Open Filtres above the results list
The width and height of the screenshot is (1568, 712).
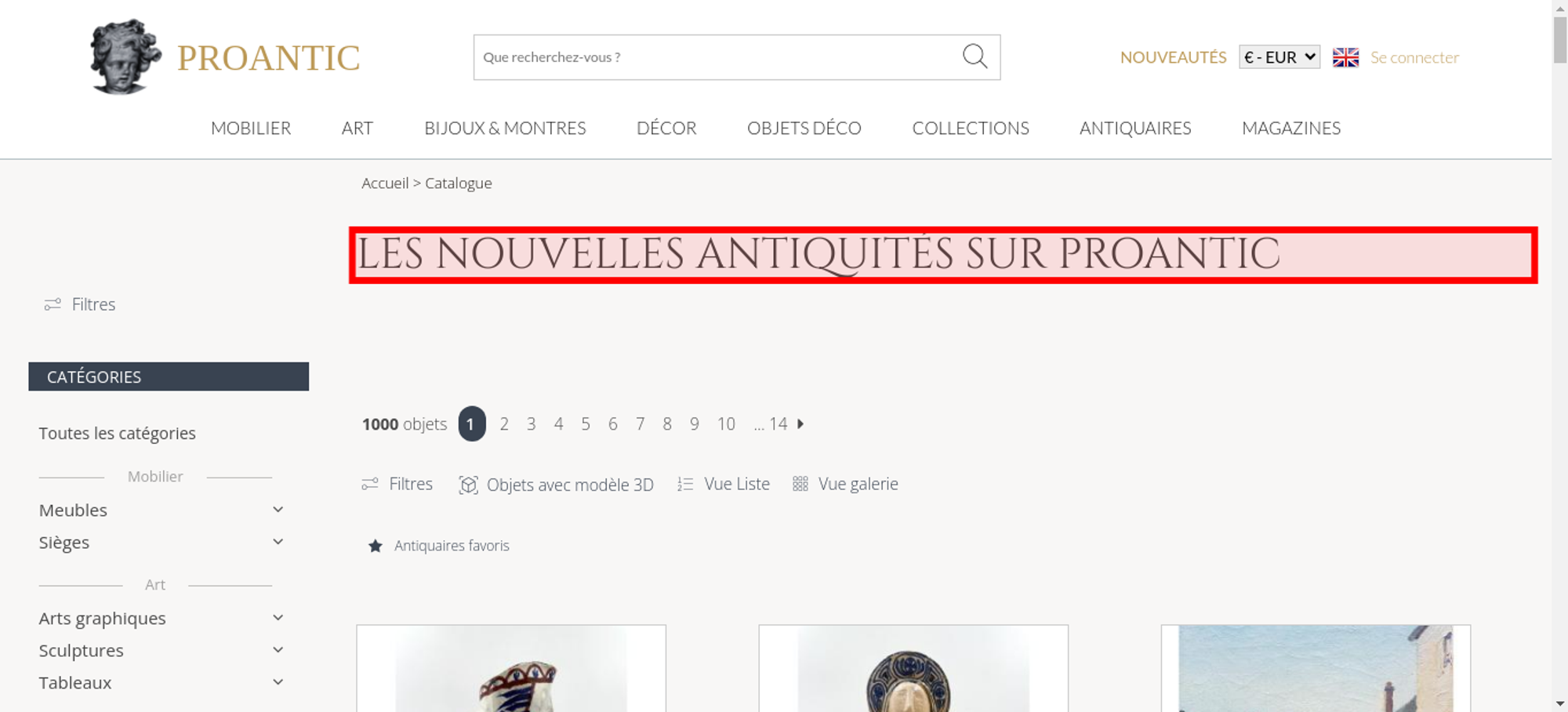397,484
